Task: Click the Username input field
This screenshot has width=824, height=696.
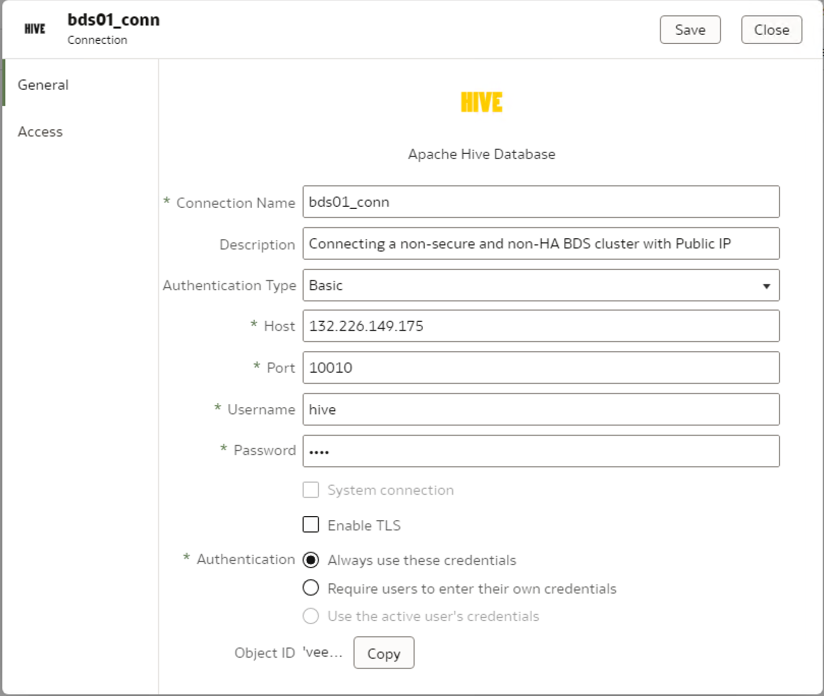Action: click(x=540, y=409)
